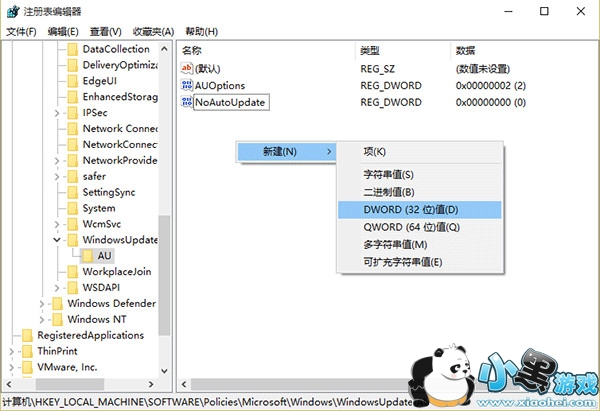
Task: Click the Windows Defender folder icon
Action: coord(57,303)
